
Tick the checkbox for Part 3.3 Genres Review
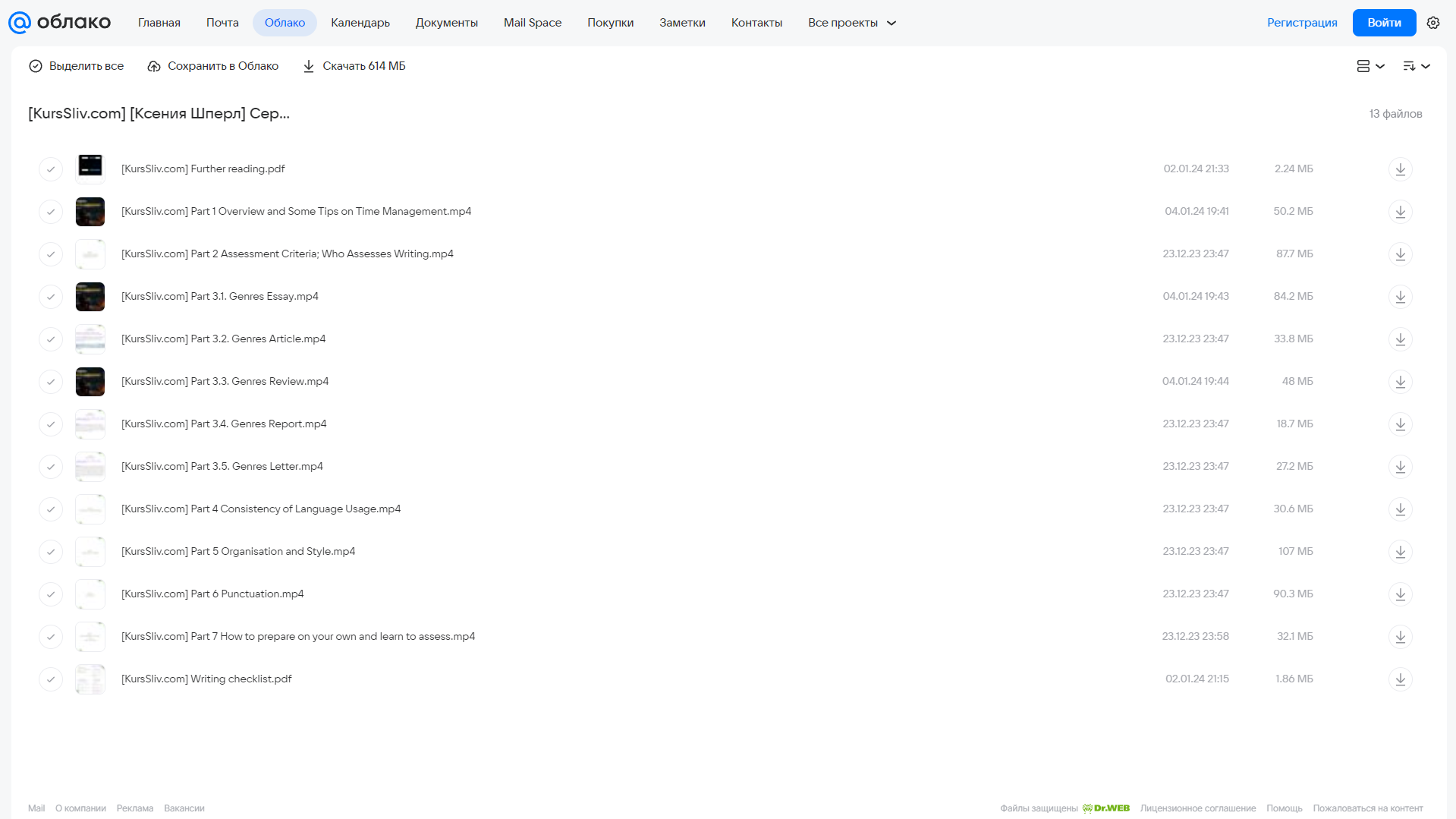point(51,381)
